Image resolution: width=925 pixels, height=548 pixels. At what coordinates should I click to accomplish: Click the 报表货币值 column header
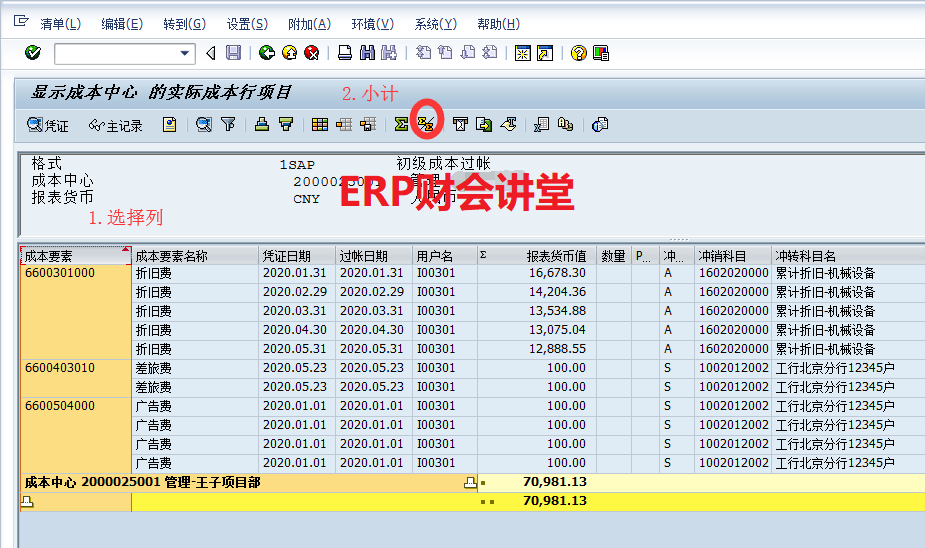[556, 256]
